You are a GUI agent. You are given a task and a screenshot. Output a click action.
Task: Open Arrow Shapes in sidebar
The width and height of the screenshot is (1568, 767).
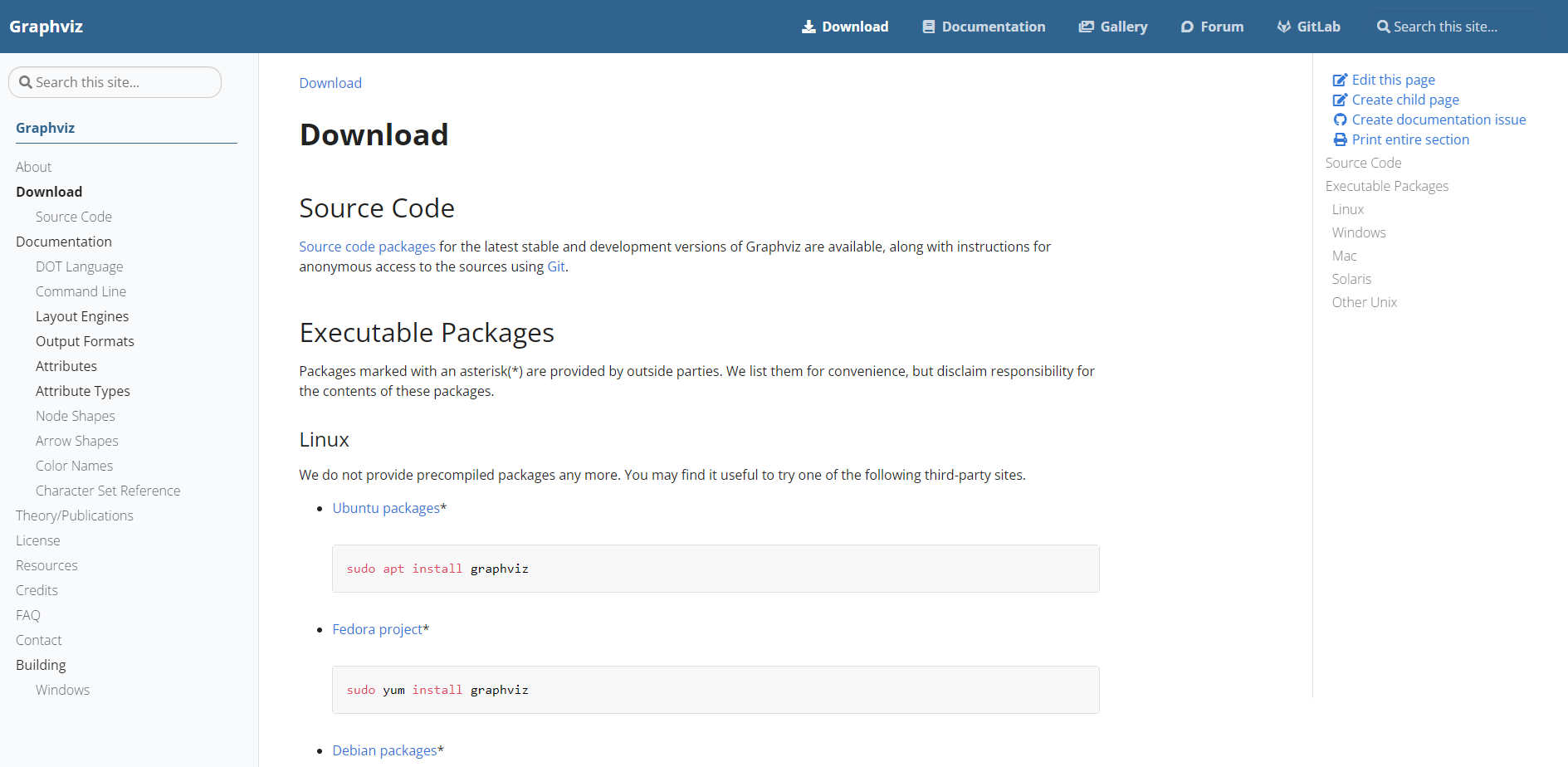point(77,441)
